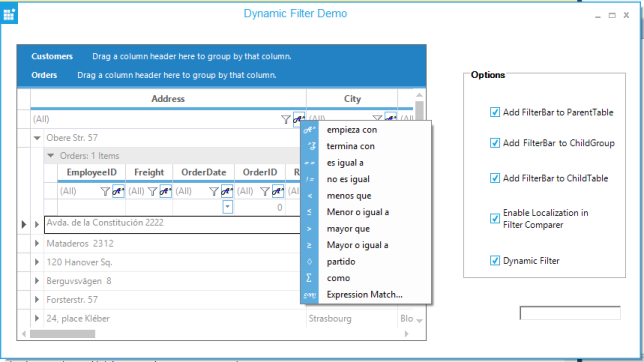Click the 'termina con' ends-with icon
Viewport: 644px width, 362px height.
(310, 146)
